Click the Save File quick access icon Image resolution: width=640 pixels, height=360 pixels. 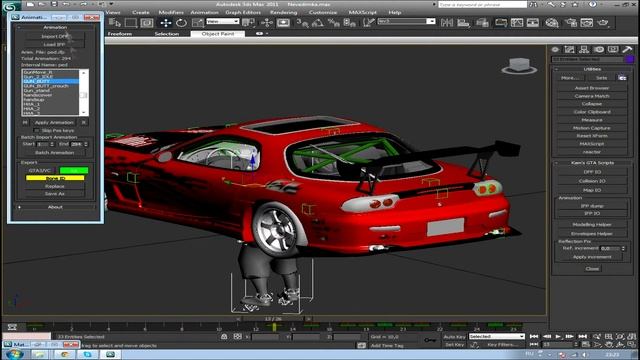(x=54, y=4)
